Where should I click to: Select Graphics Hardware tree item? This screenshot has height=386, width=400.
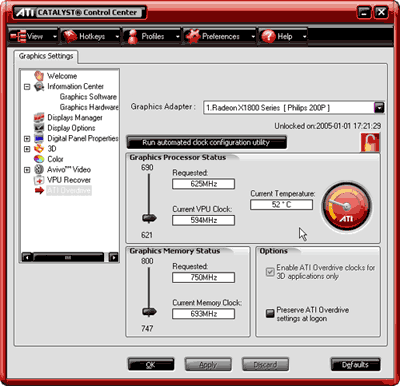89,107
